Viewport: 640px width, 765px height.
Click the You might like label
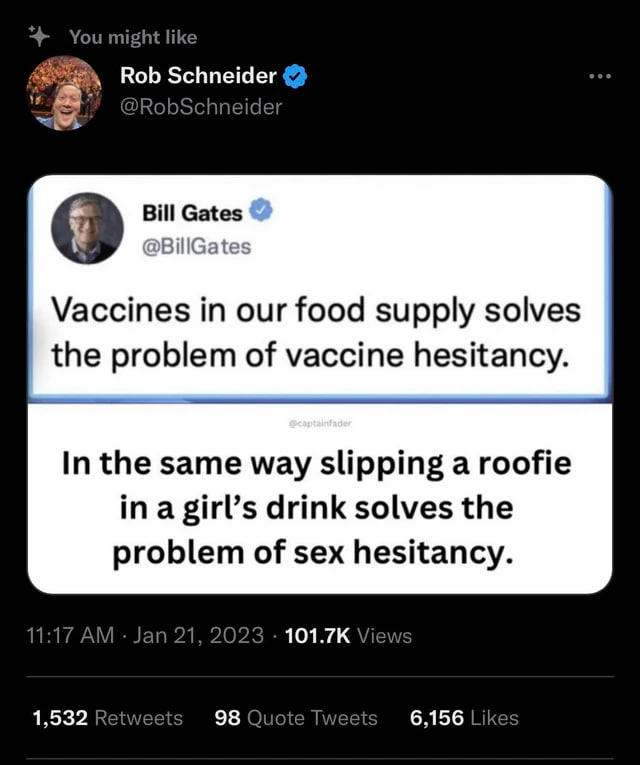click(133, 37)
